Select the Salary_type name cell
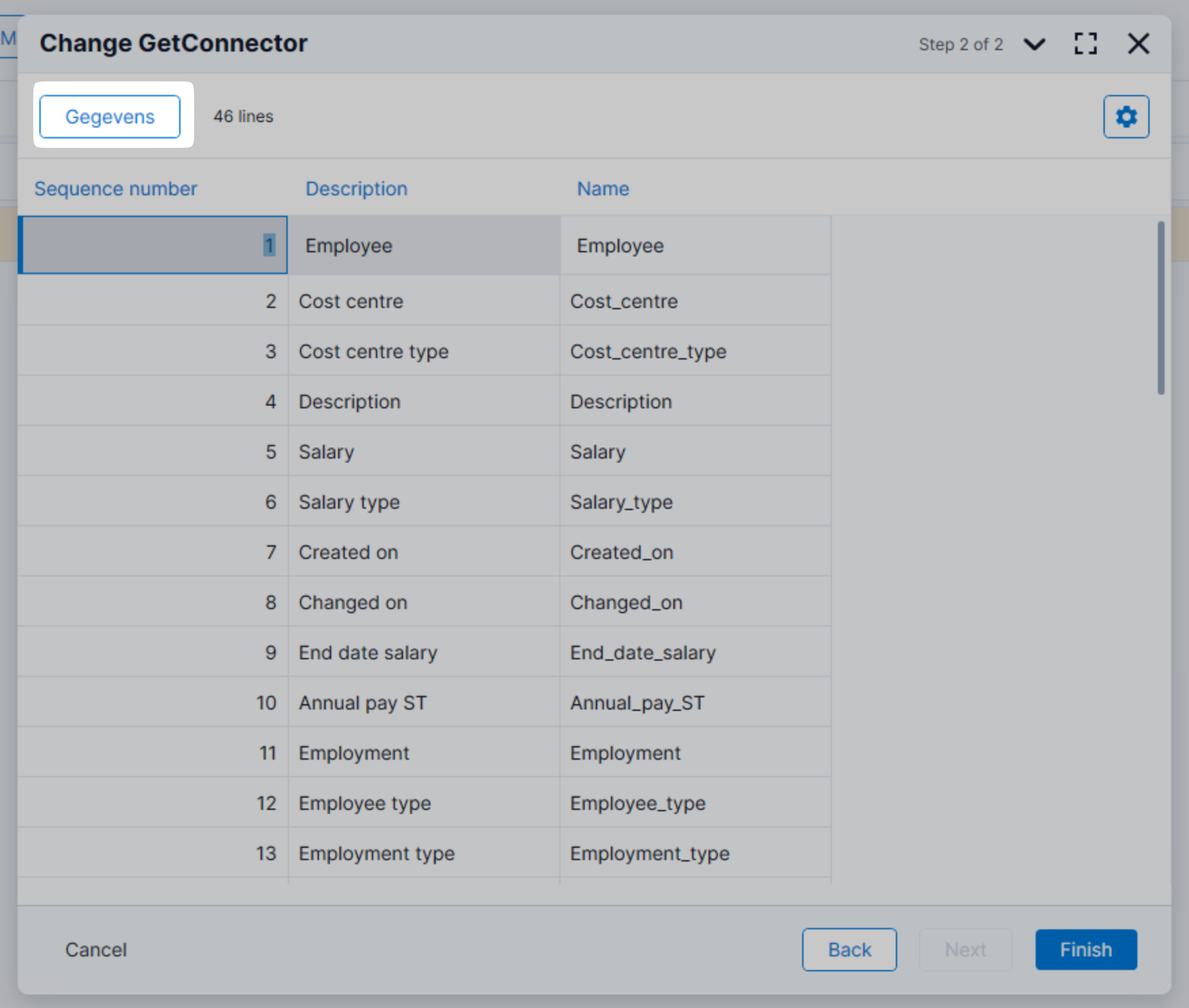The image size is (1189, 1008). click(695, 502)
